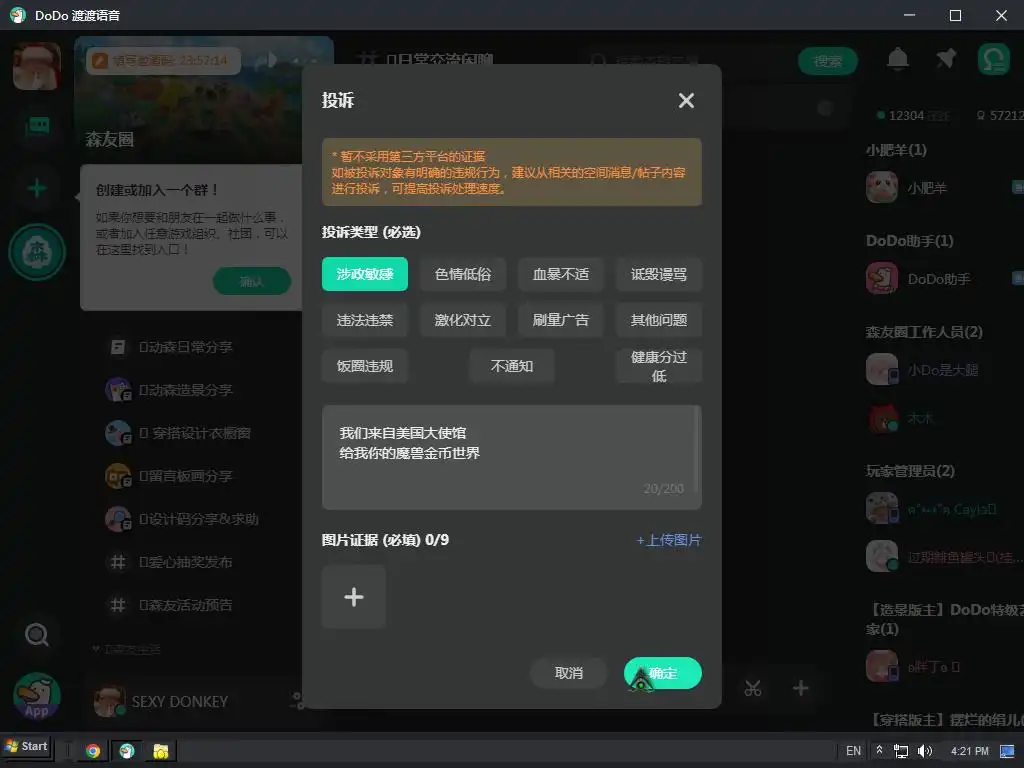Click the DoDo taskbar icon
Image resolution: width=1024 pixels, height=768 pixels.
pos(127,751)
